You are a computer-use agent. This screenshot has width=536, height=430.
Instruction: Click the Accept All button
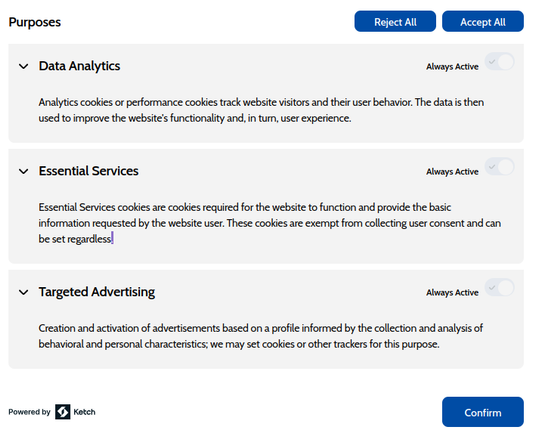coord(483,22)
